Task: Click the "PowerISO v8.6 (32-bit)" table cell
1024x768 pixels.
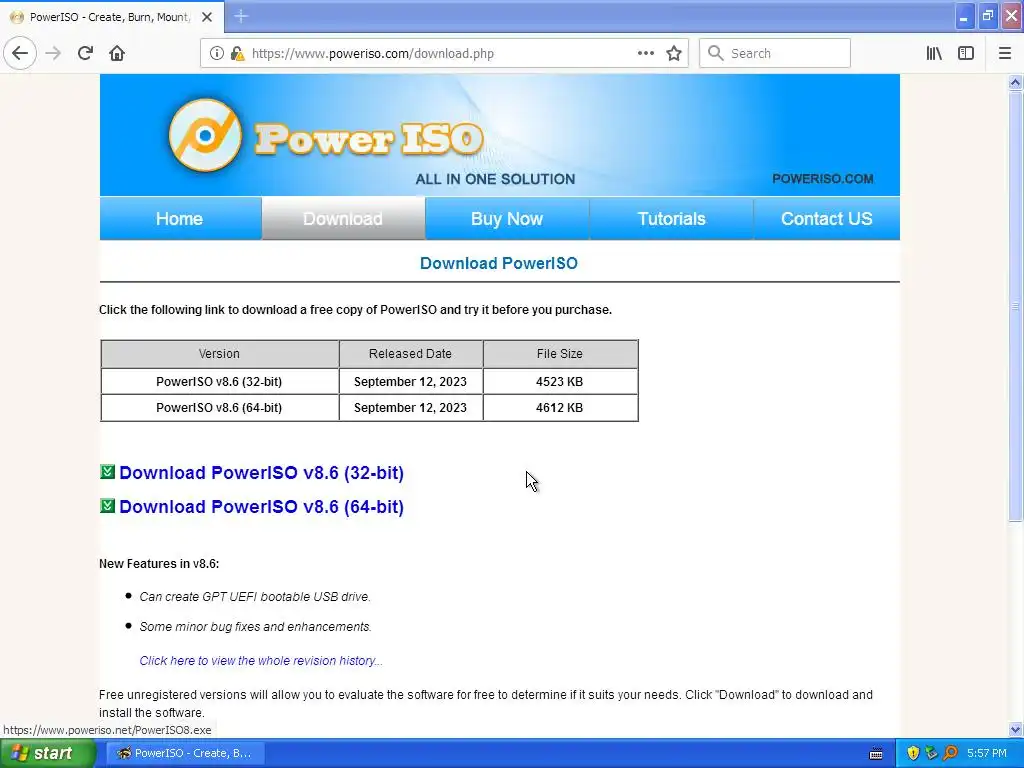Action: [219, 381]
